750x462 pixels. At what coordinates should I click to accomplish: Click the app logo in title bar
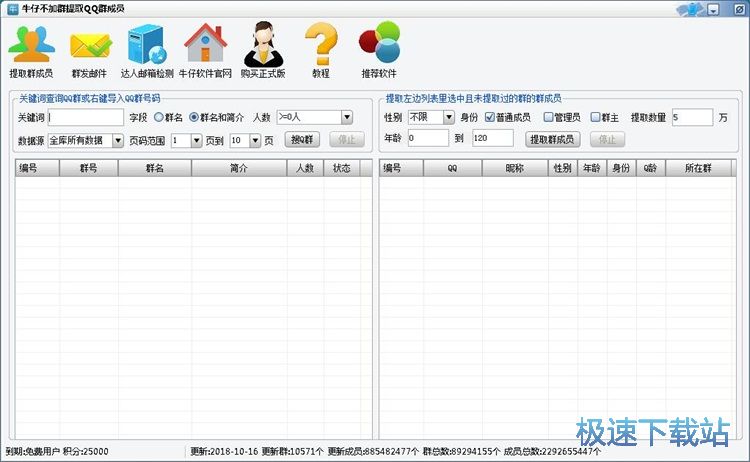click(x=13, y=9)
